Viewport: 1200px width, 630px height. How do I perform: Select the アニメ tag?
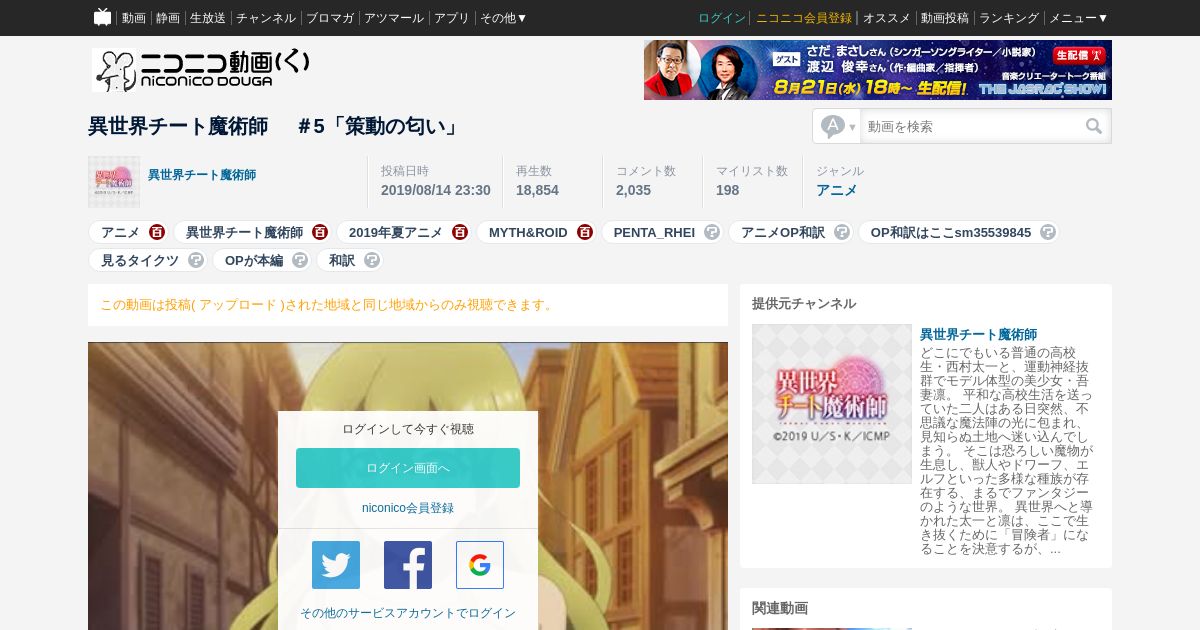pos(120,232)
